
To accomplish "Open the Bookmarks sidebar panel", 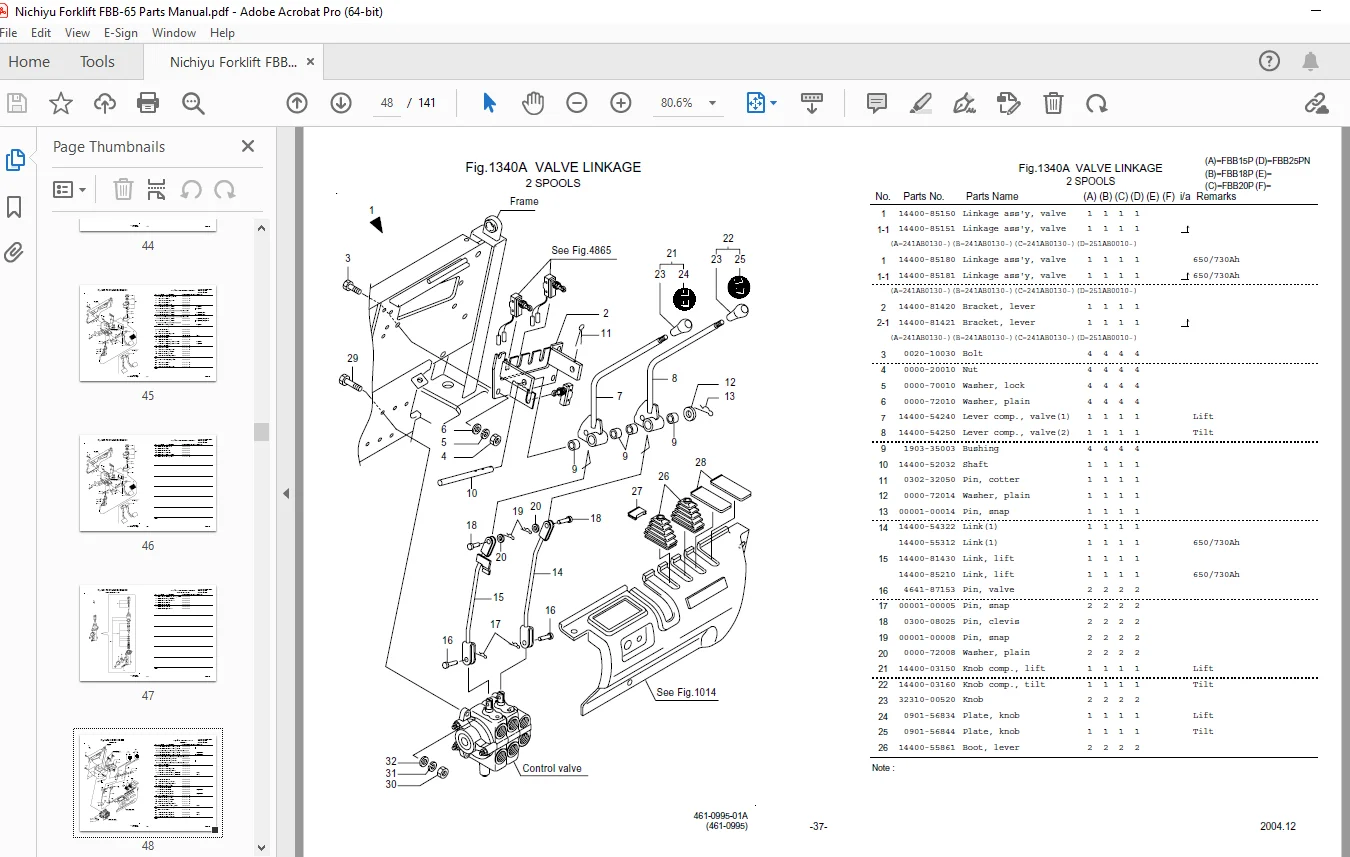I will coord(15,207).
